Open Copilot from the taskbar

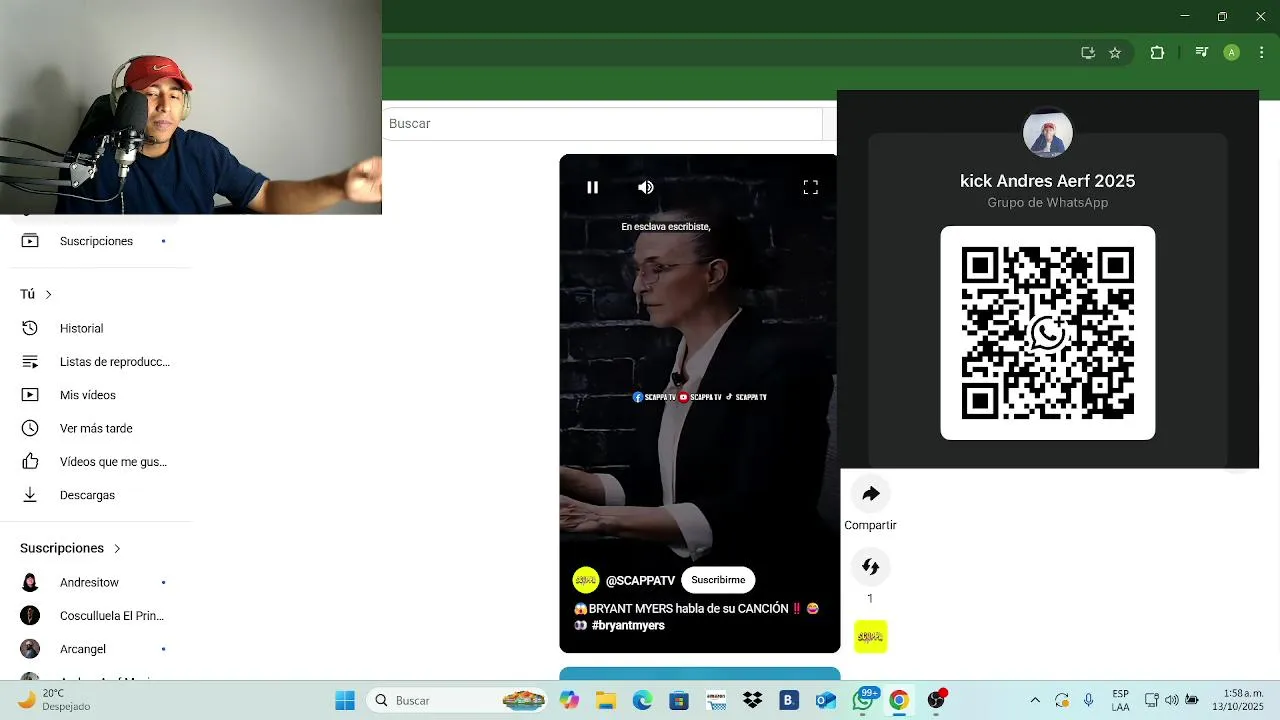point(569,700)
